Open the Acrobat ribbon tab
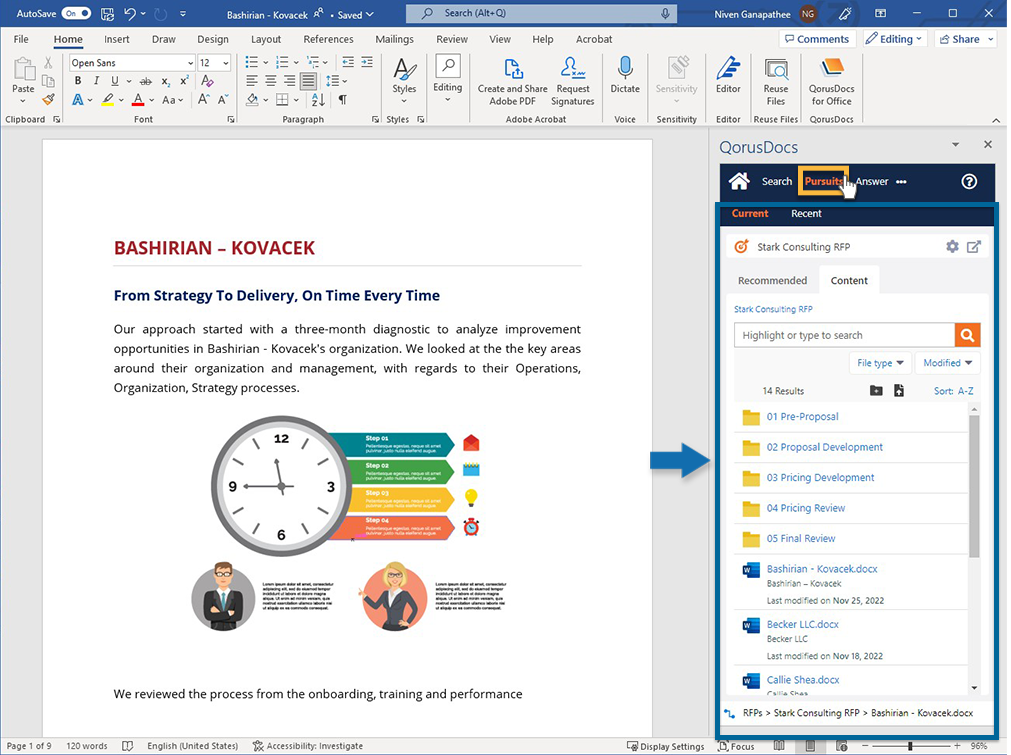The image size is (1011, 755). tap(594, 39)
